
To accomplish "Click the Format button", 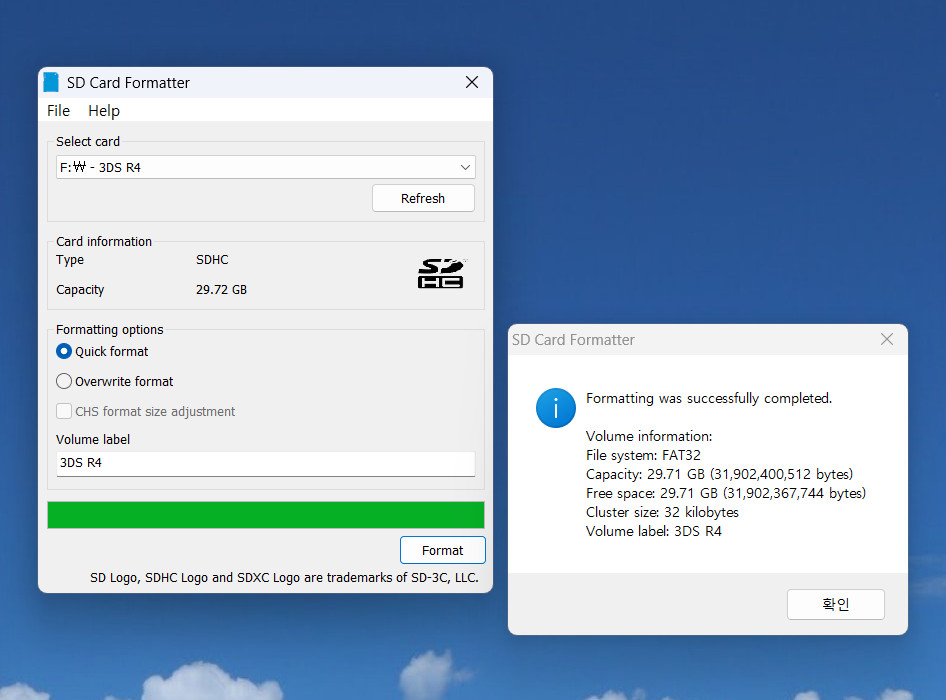I will (x=442, y=550).
